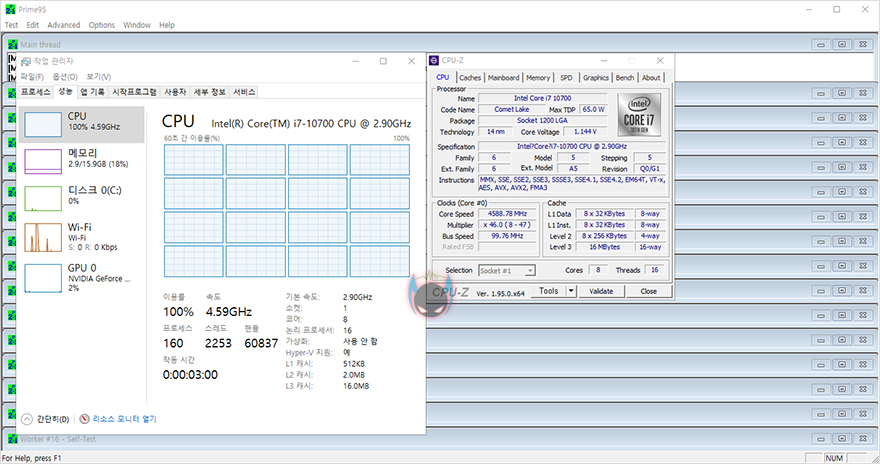Open the Options menu in Prime95
The height and width of the screenshot is (464, 880).
pos(102,25)
